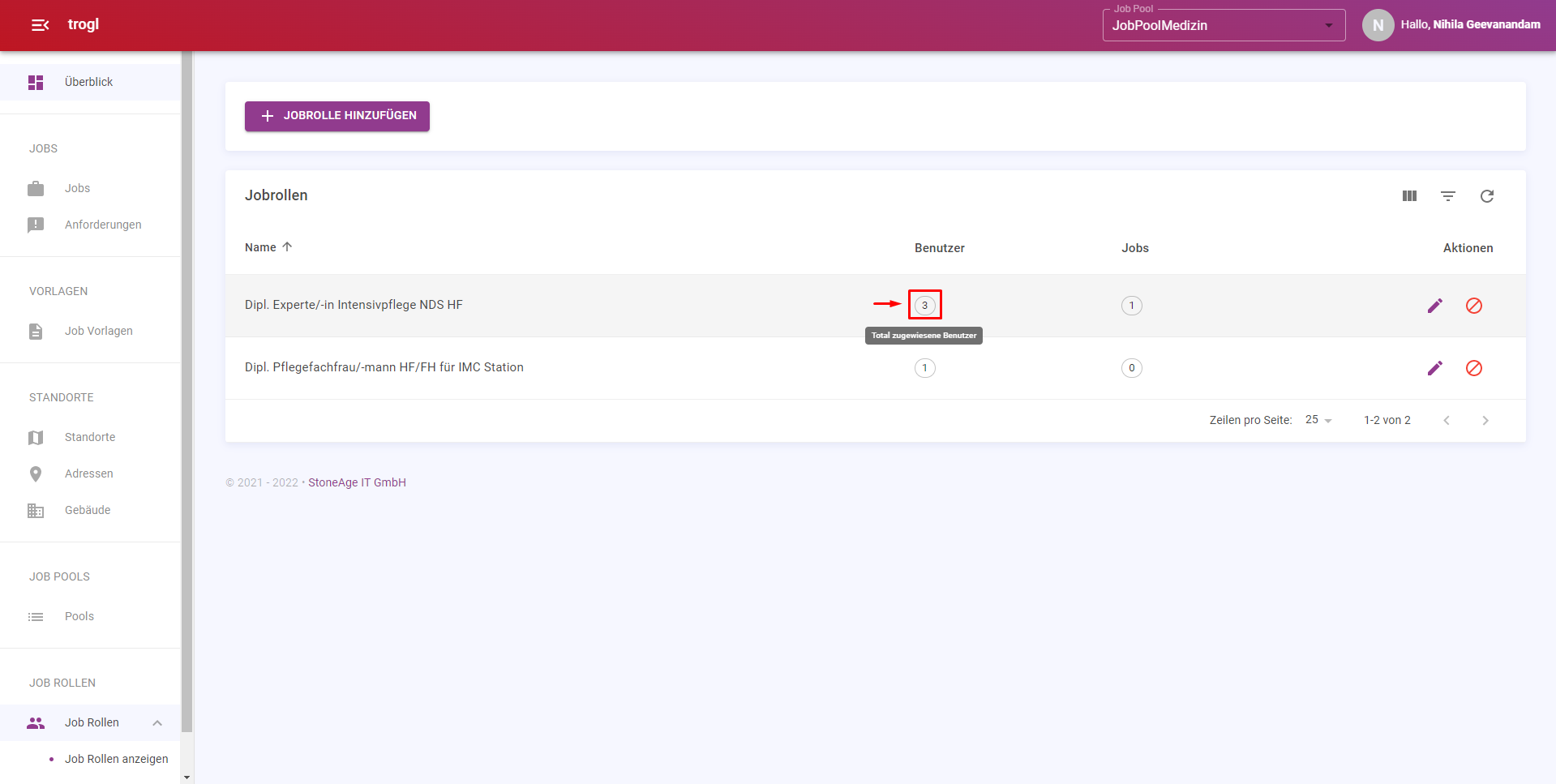Viewport: 1556px width, 784px height.
Task: Open the Job Pool dropdown JobPoolMedizin
Action: click(x=1224, y=25)
